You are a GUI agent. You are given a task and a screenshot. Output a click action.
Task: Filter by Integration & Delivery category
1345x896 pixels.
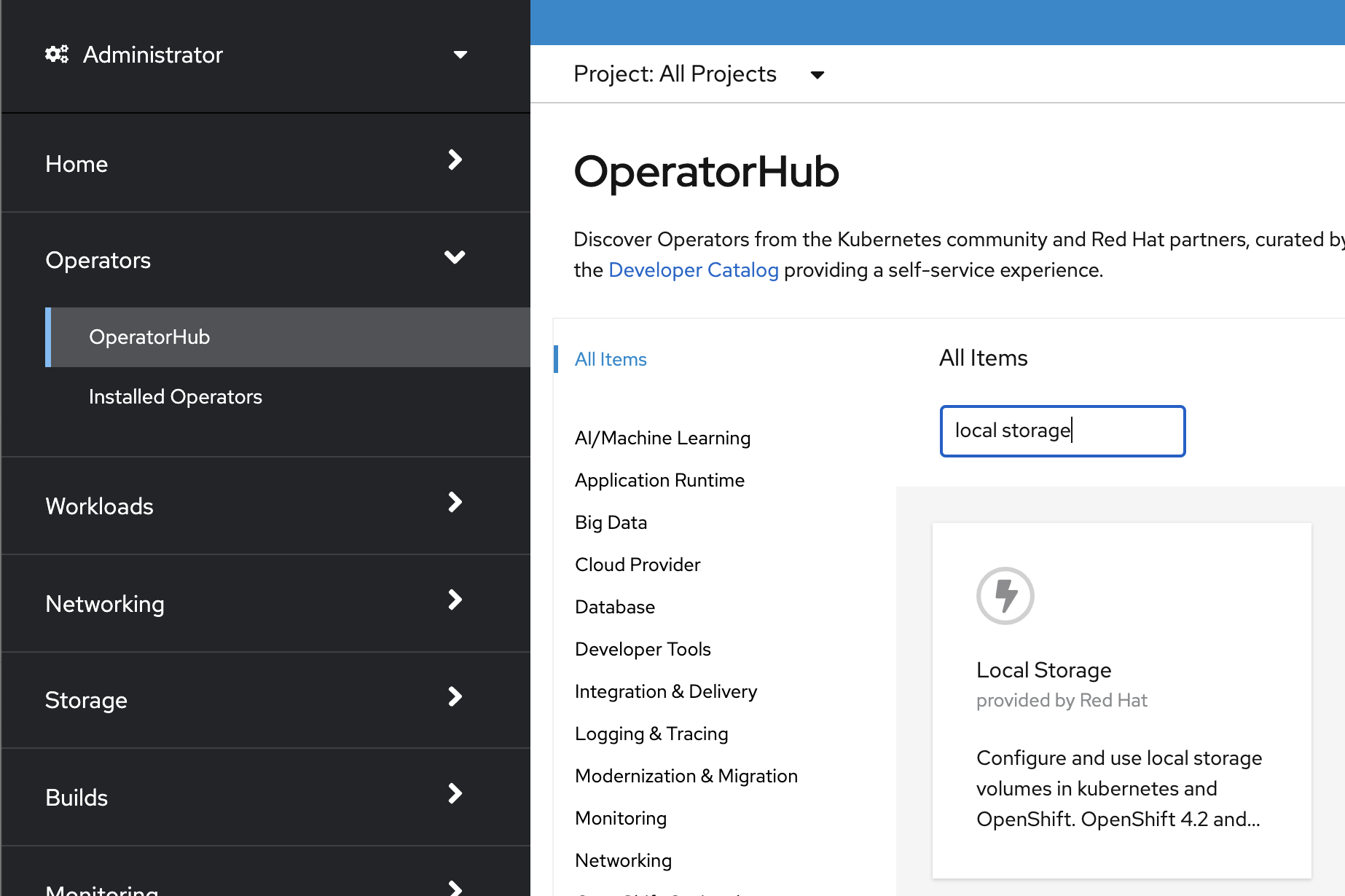pyautogui.click(x=666, y=691)
